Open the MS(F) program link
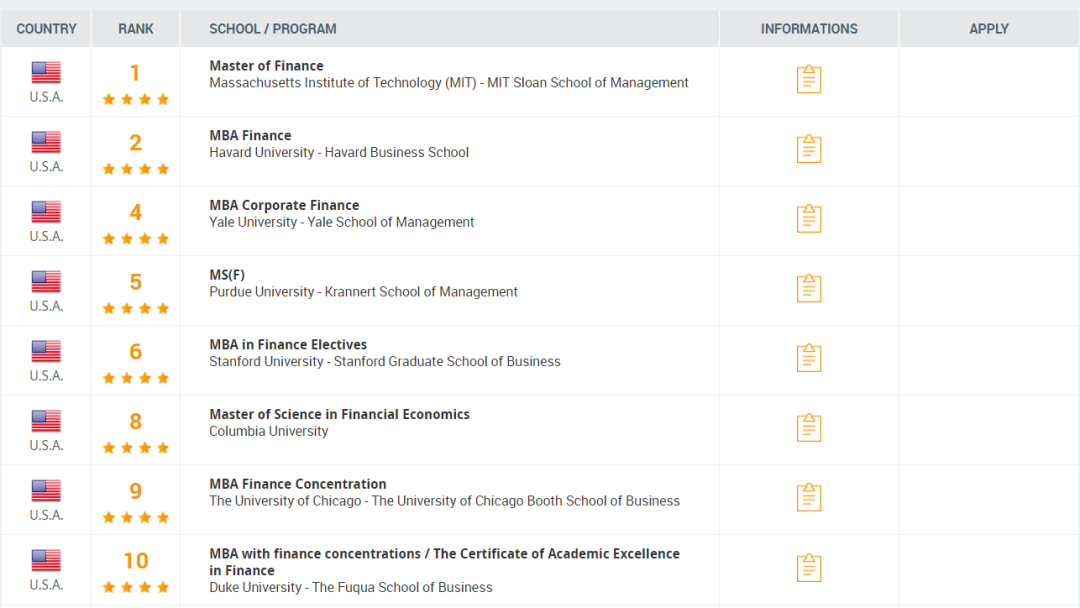This screenshot has width=1080, height=608. pos(227,275)
